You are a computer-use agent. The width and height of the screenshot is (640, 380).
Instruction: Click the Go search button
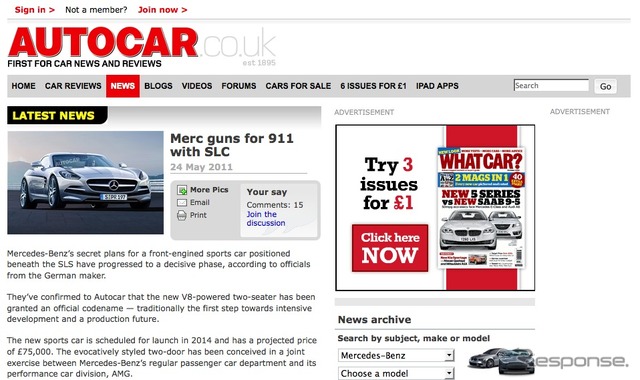click(x=605, y=86)
